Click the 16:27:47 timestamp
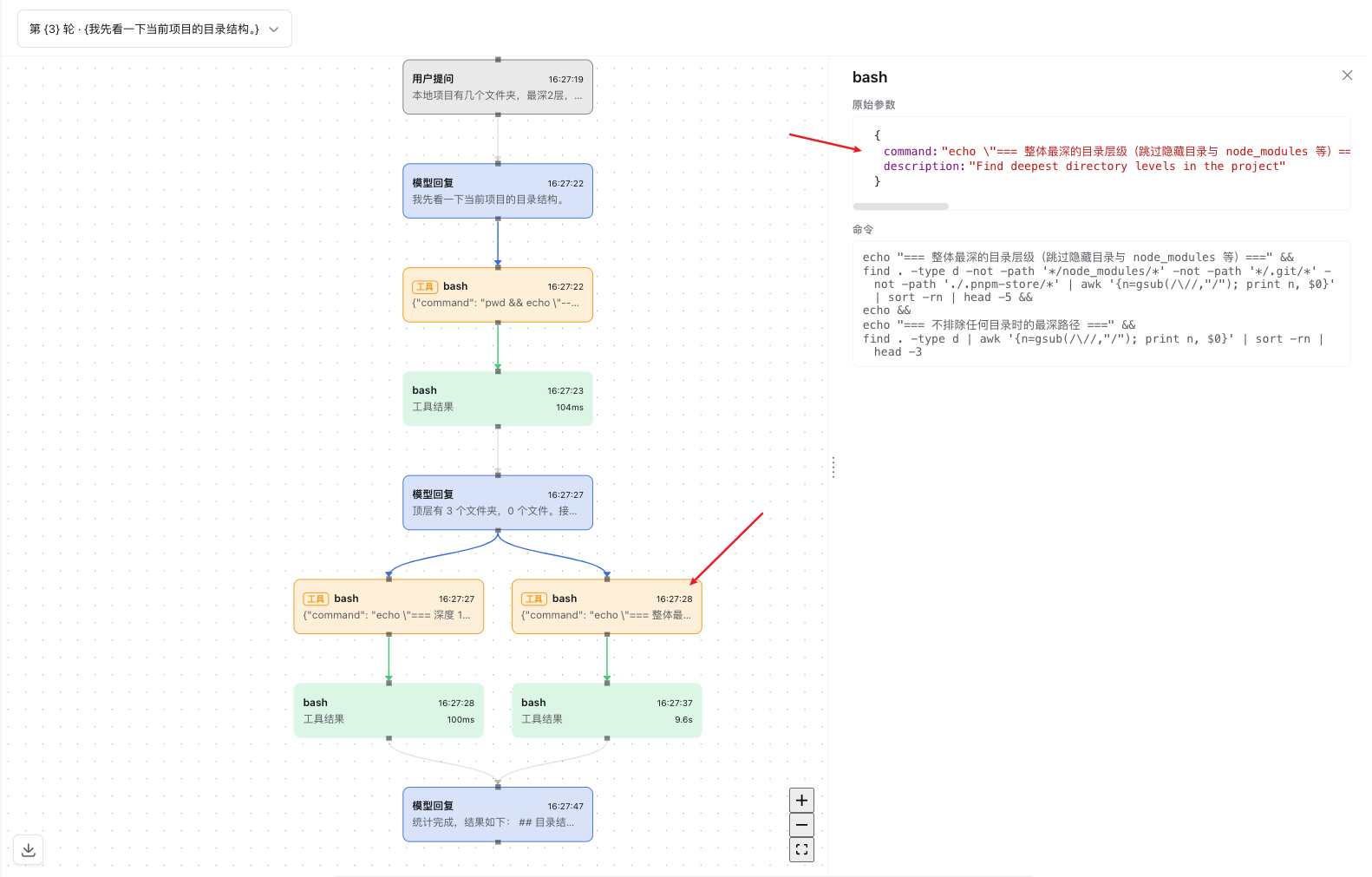Image resolution: width=1372 pixels, height=877 pixels. coord(565,806)
